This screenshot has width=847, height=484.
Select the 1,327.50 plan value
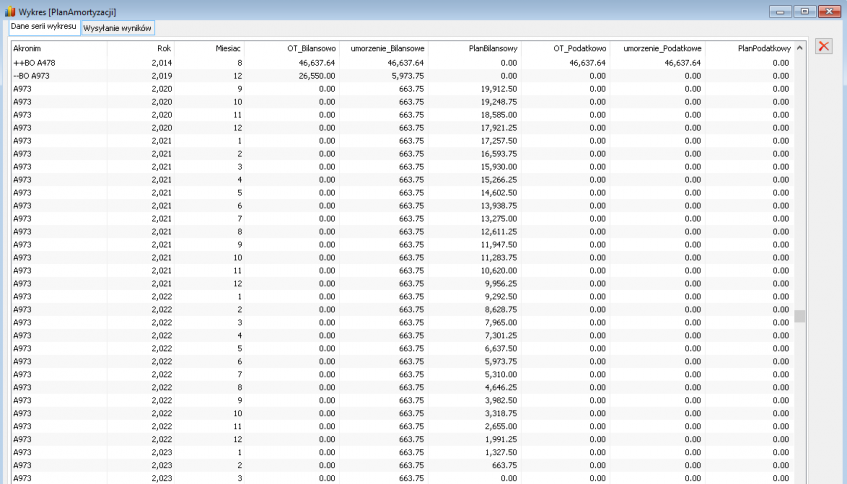(x=501, y=452)
